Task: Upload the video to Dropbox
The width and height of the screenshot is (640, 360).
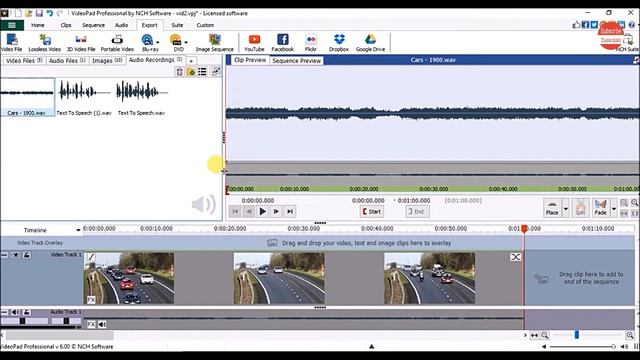Action: coord(339,43)
